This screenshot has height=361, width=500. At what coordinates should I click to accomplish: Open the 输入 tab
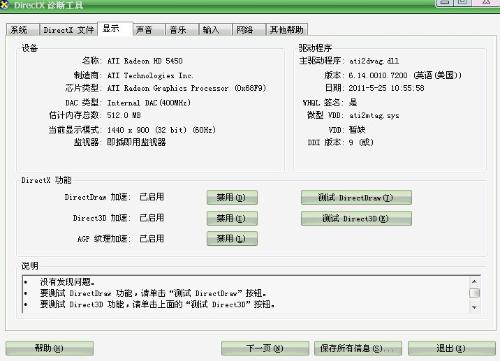coord(215,30)
